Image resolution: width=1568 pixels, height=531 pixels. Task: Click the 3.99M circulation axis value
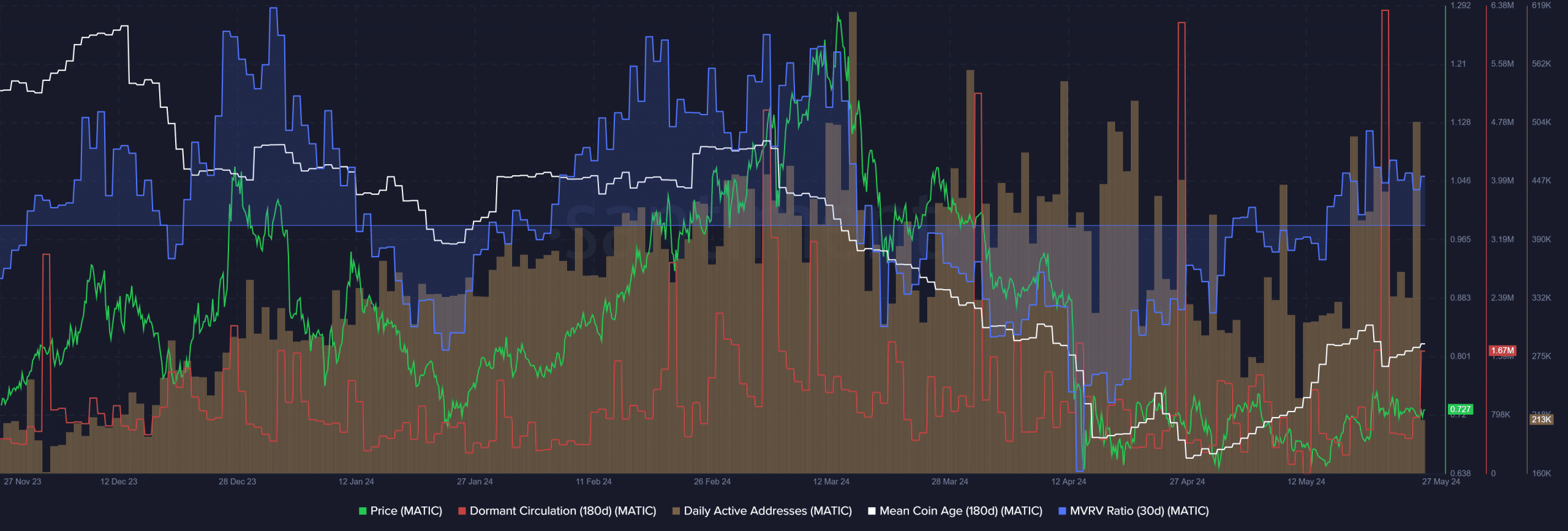click(1502, 181)
